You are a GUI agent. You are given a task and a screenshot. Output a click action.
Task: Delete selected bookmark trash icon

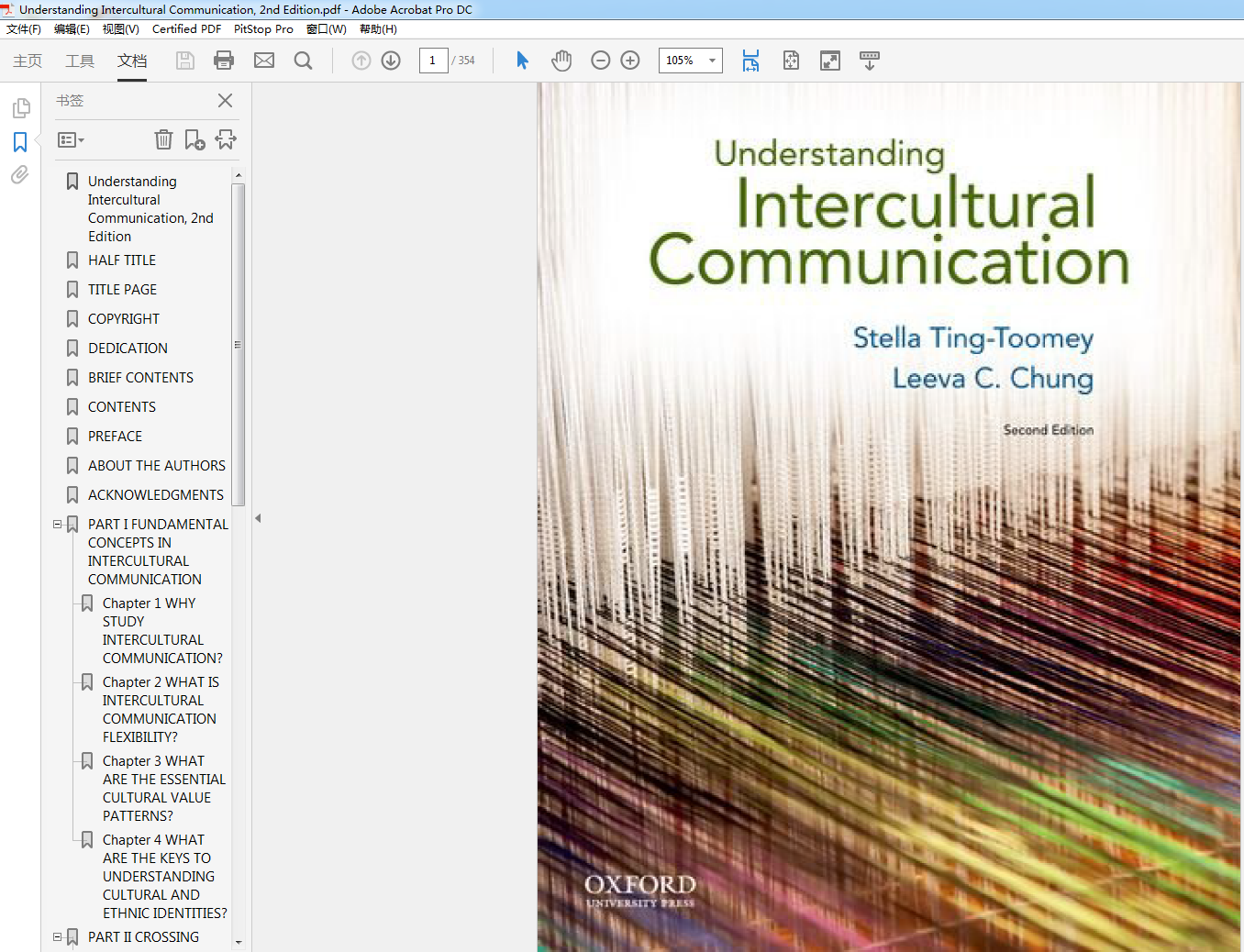click(x=163, y=139)
